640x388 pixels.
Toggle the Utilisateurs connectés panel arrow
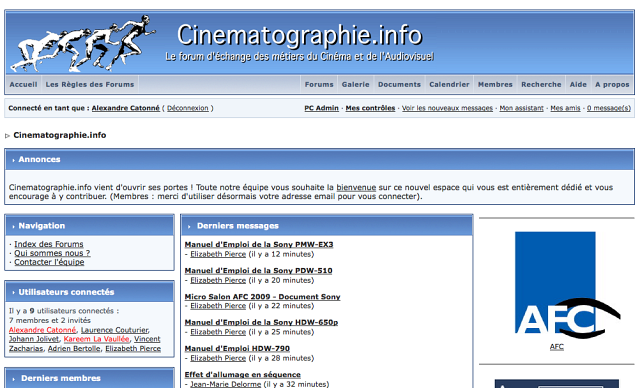pyautogui.click(x=13, y=293)
